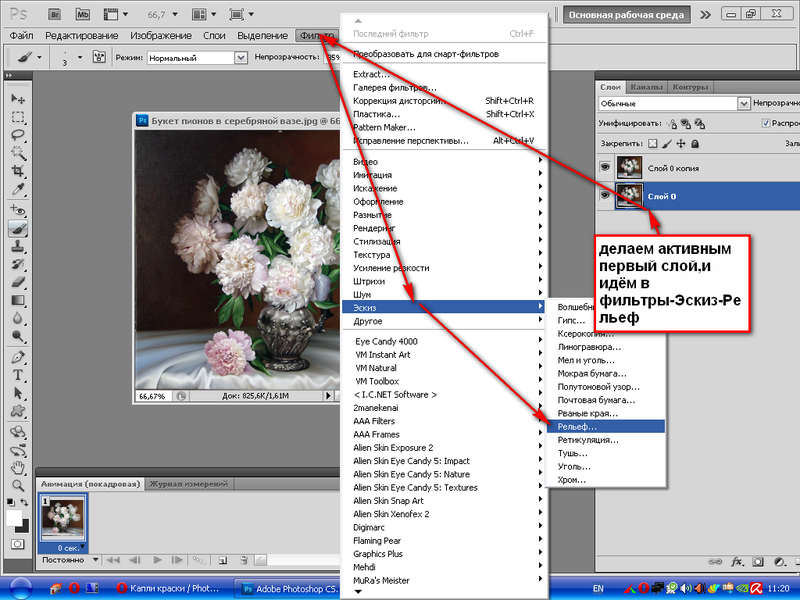Screen dimensions: 800x600
Task: Select the 3D Rotate tool
Action: (x=18, y=432)
